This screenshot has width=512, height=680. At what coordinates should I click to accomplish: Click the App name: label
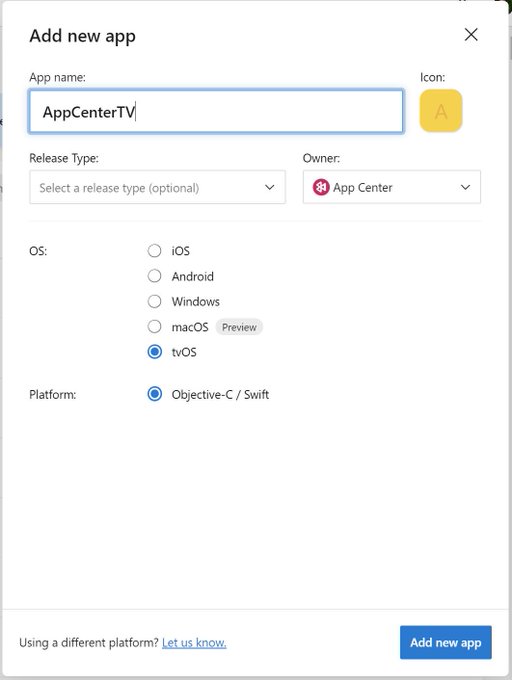tap(58, 78)
